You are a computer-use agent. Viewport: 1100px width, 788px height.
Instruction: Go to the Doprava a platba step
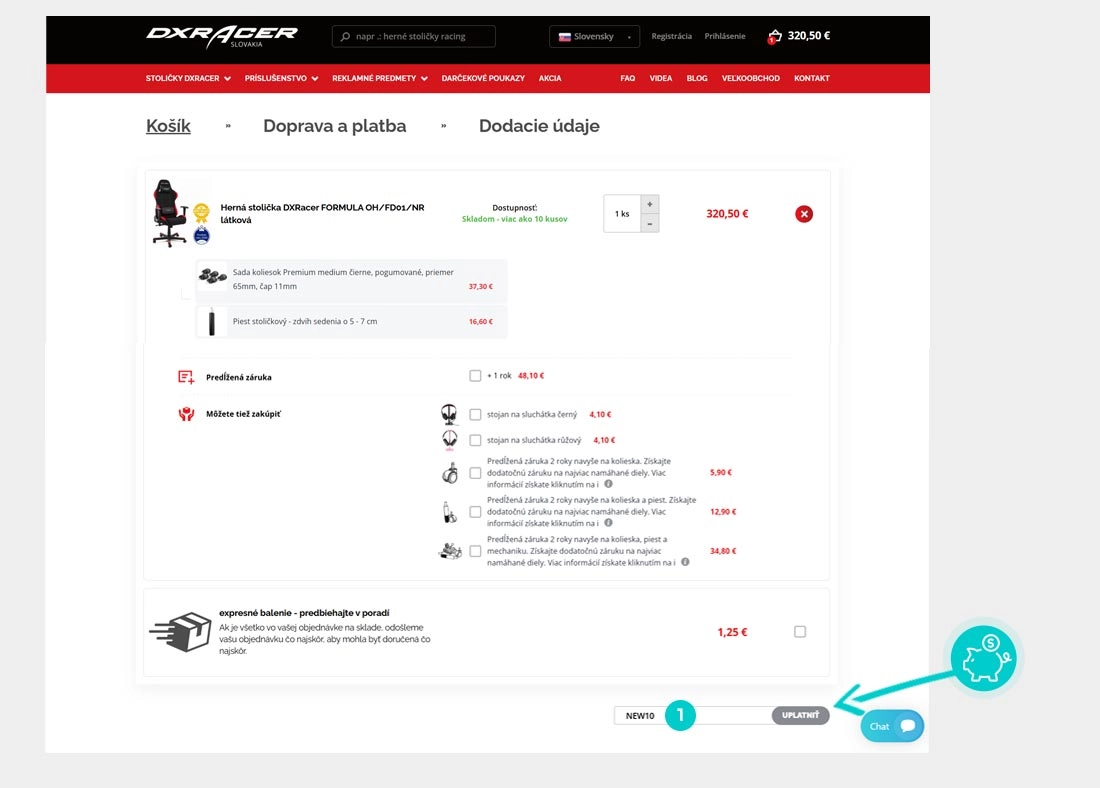pyautogui.click(x=335, y=126)
